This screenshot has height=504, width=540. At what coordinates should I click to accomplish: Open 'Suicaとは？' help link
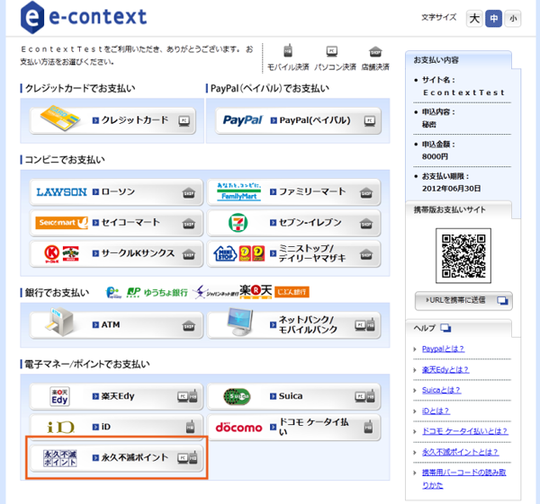(441, 390)
